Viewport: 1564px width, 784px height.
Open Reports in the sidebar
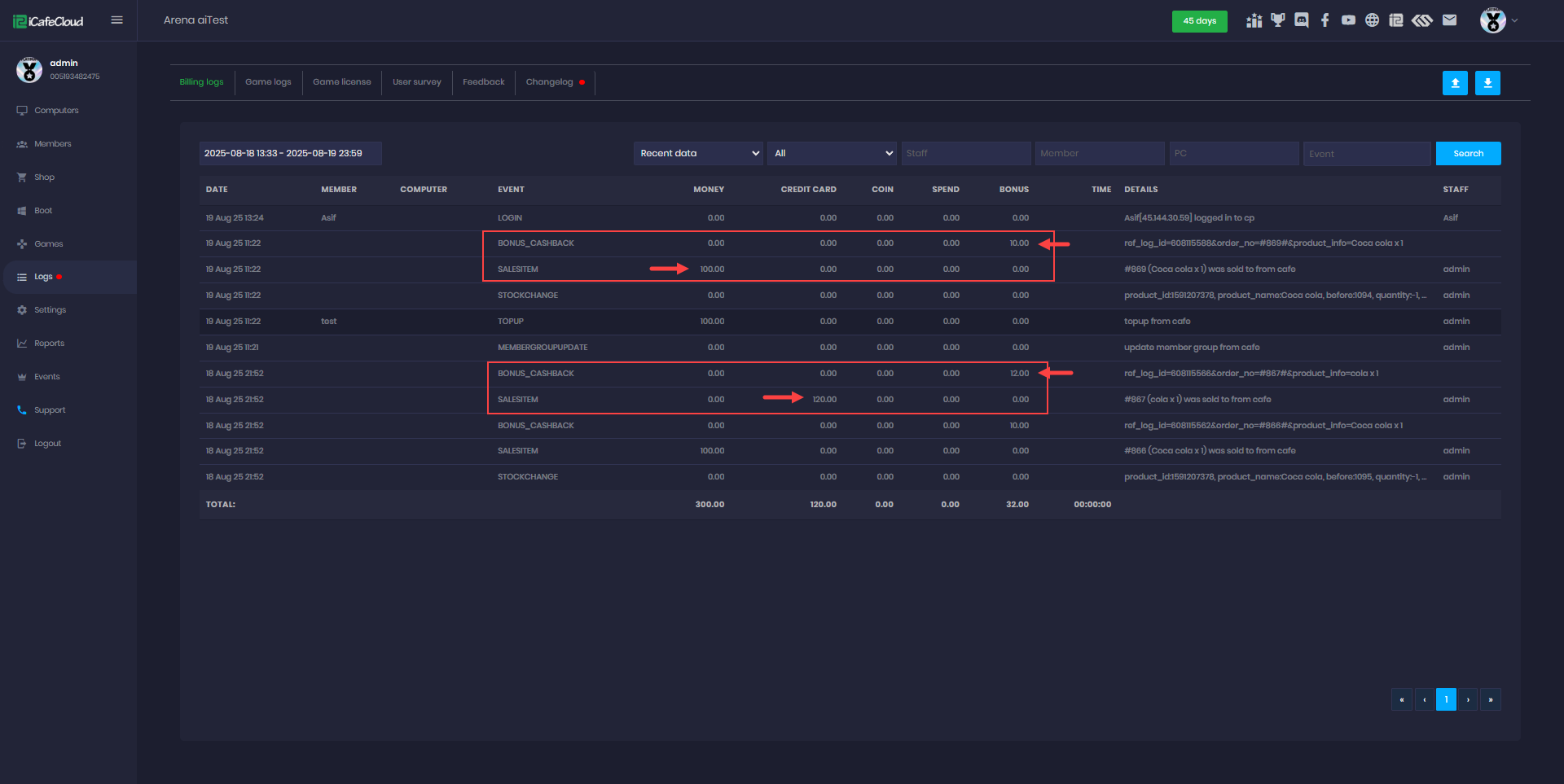tap(49, 344)
